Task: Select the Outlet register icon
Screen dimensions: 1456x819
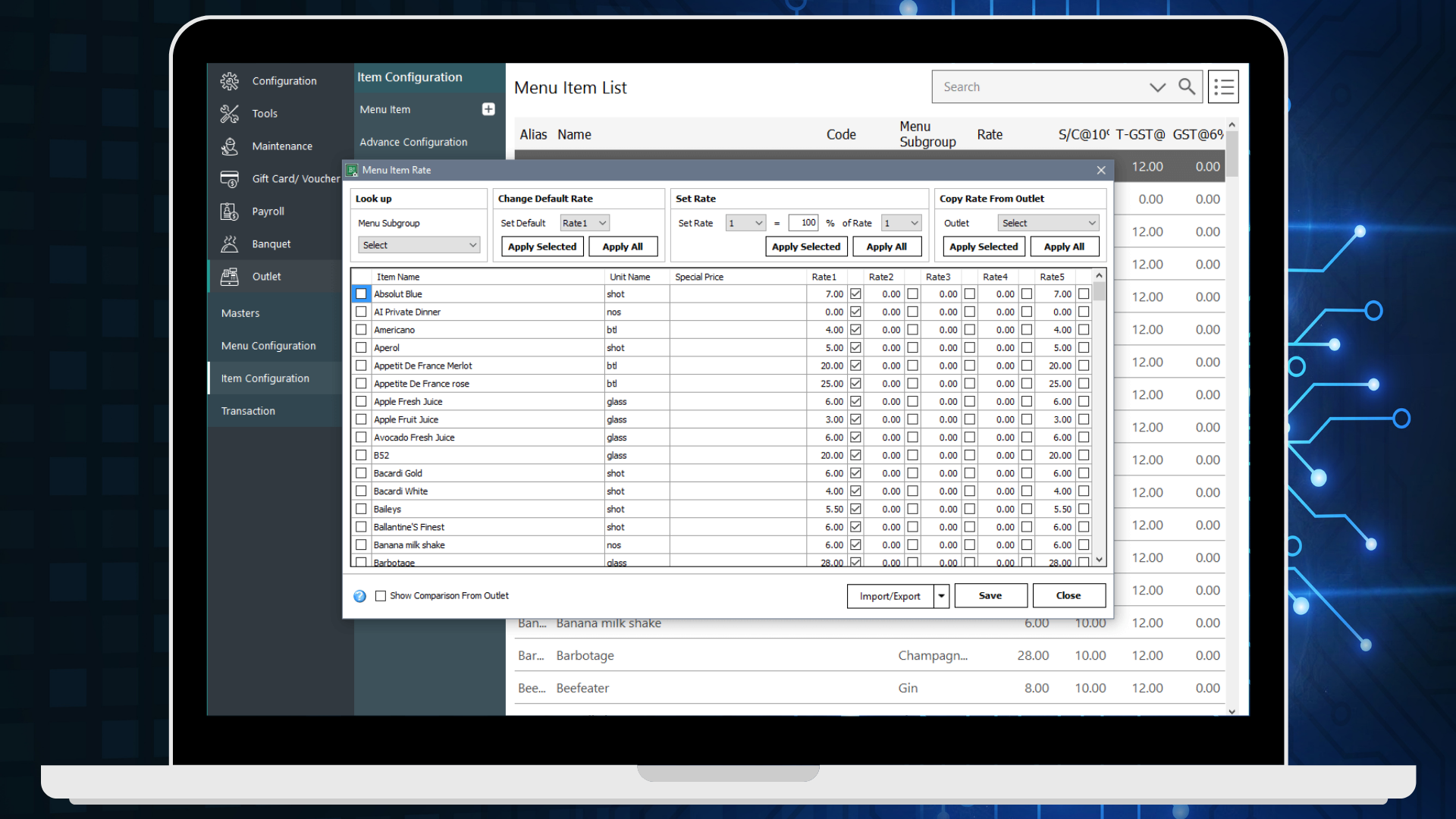Action: coord(230,277)
